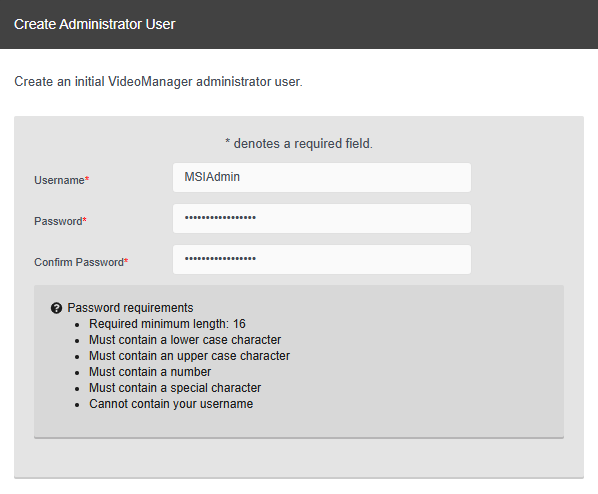The height and width of the screenshot is (494, 598).
Task: Click the 'denotes a required field' note
Action: [x=299, y=143]
